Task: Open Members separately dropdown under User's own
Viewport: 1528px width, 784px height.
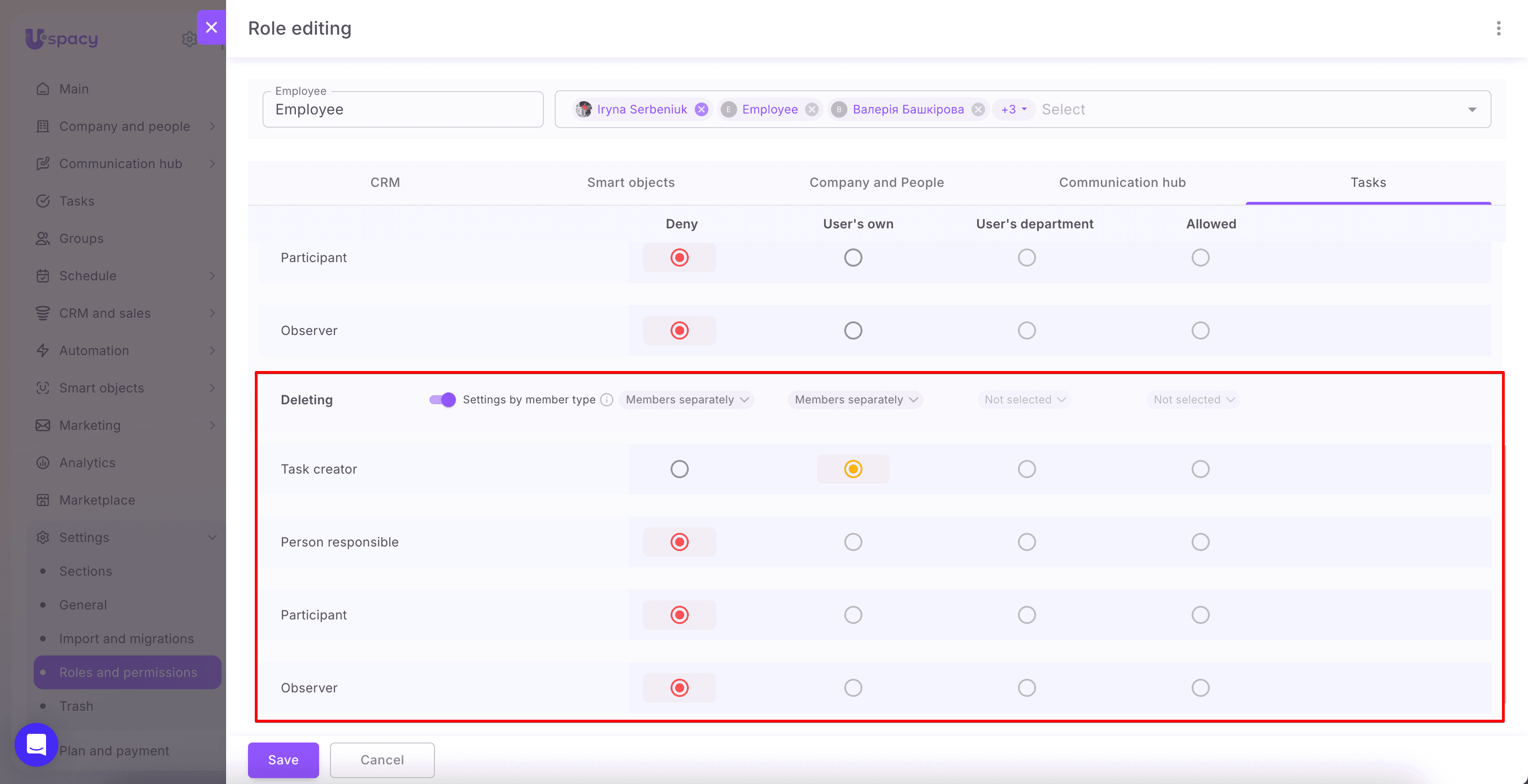Action: [855, 400]
